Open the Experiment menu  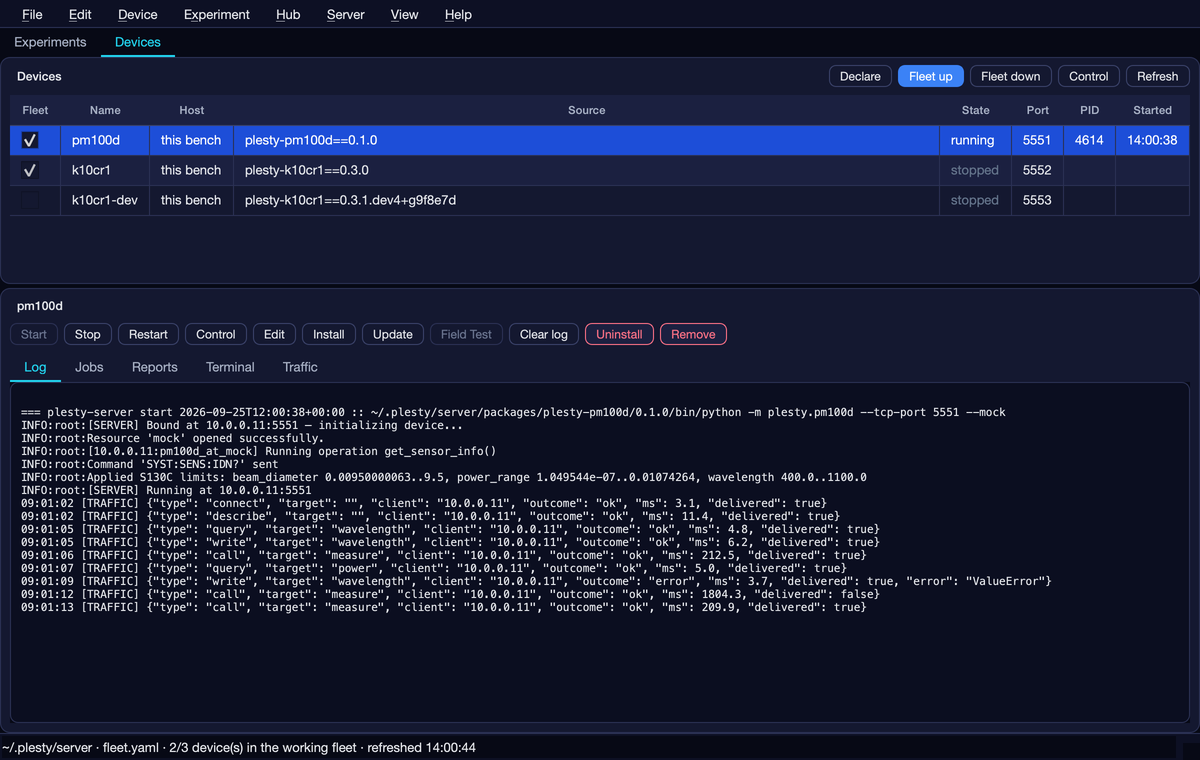point(217,14)
